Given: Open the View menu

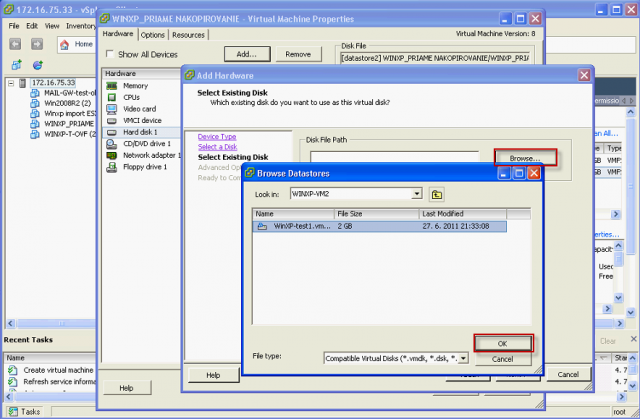Looking at the screenshot, I should (52, 26).
